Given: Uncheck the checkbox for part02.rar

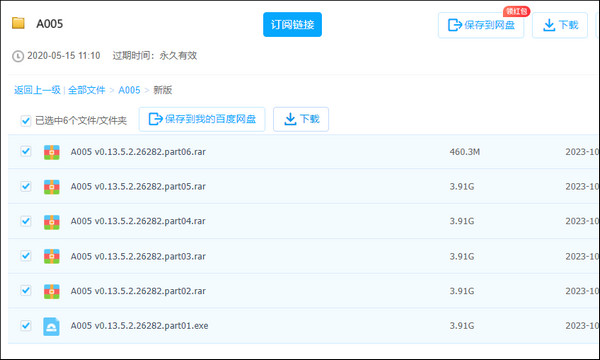Looking at the screenshot, I should (26, 290).
